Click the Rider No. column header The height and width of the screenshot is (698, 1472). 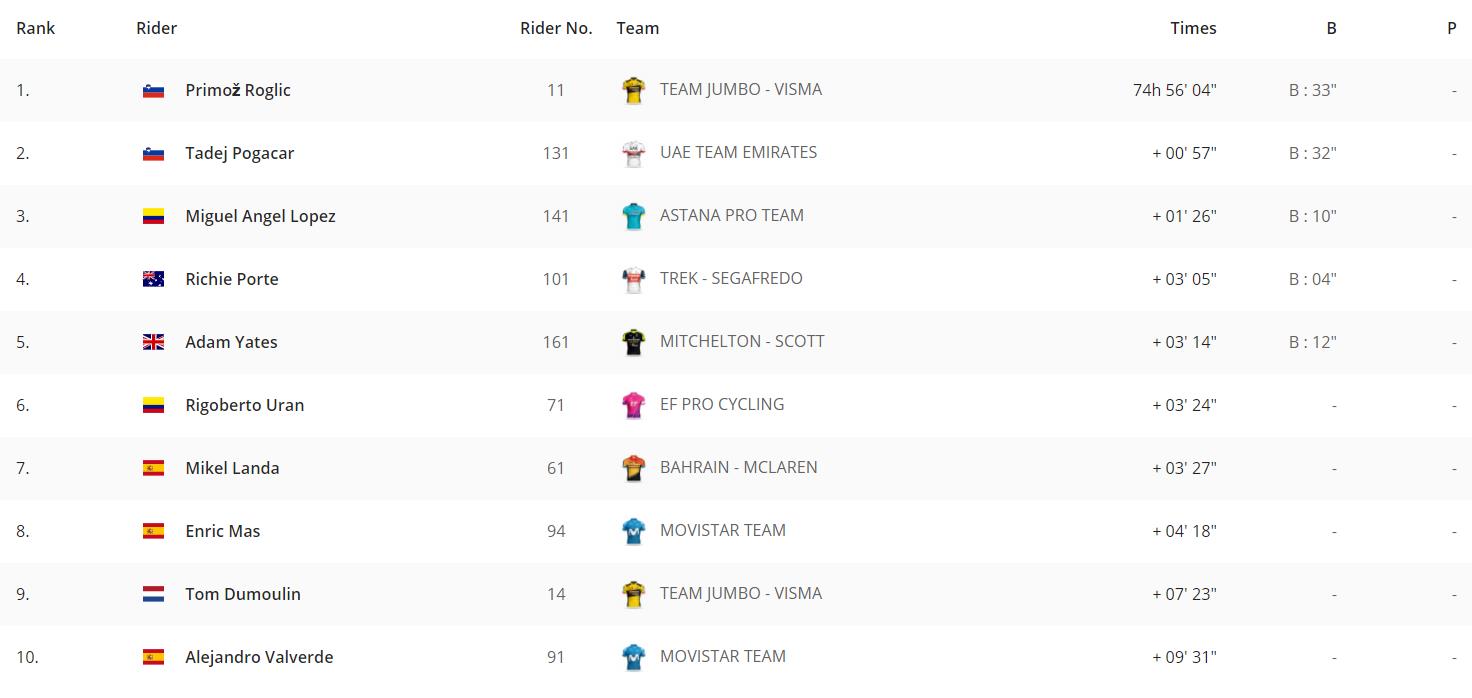[556, 28]
